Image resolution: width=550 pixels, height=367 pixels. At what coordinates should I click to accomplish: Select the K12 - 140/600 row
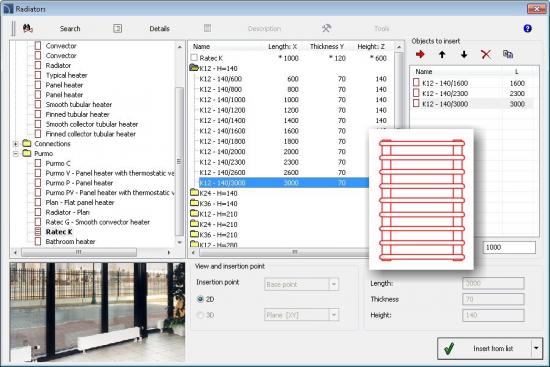(x=293, y=79)
